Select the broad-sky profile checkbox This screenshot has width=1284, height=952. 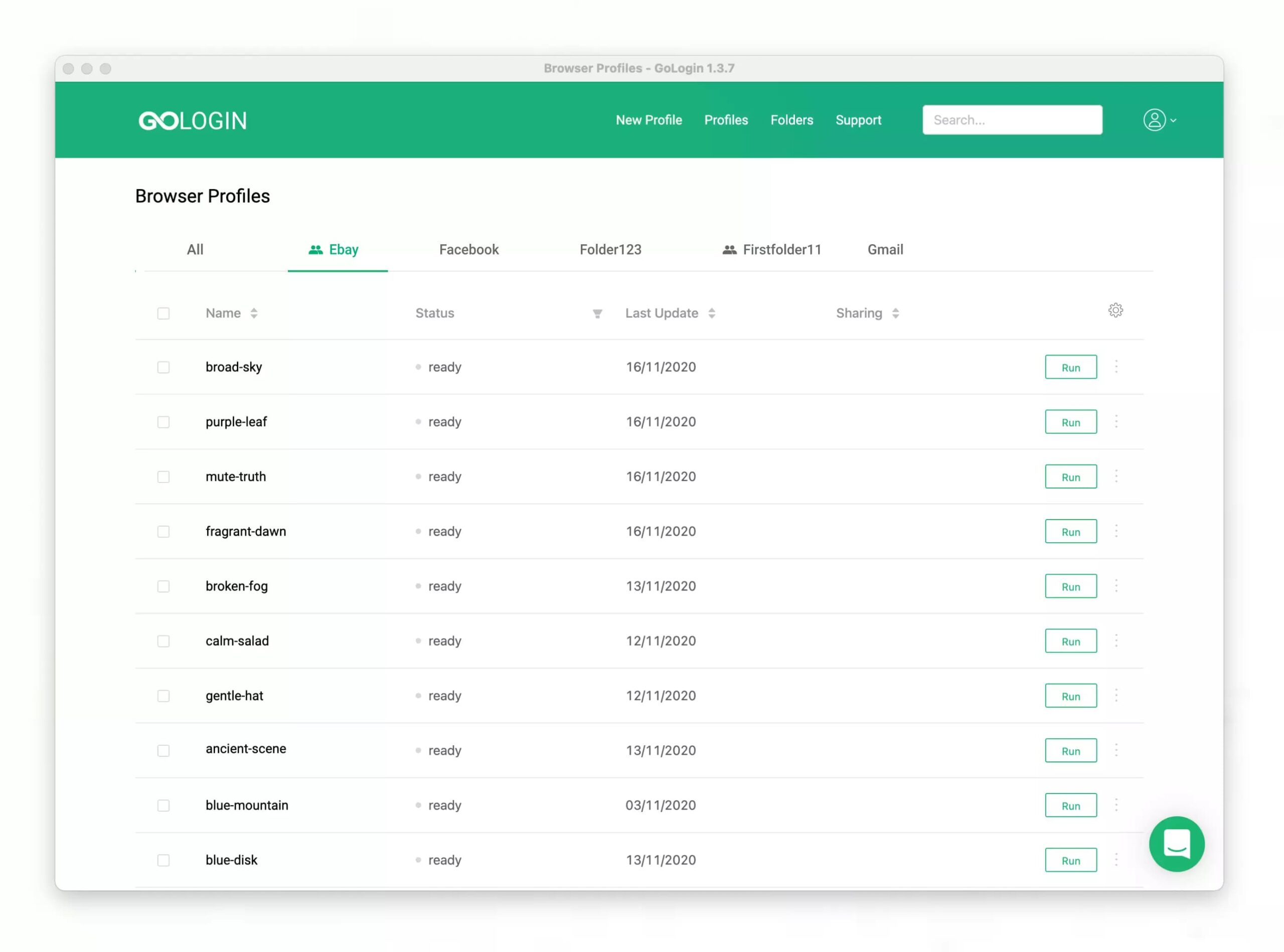click(164, 368)
